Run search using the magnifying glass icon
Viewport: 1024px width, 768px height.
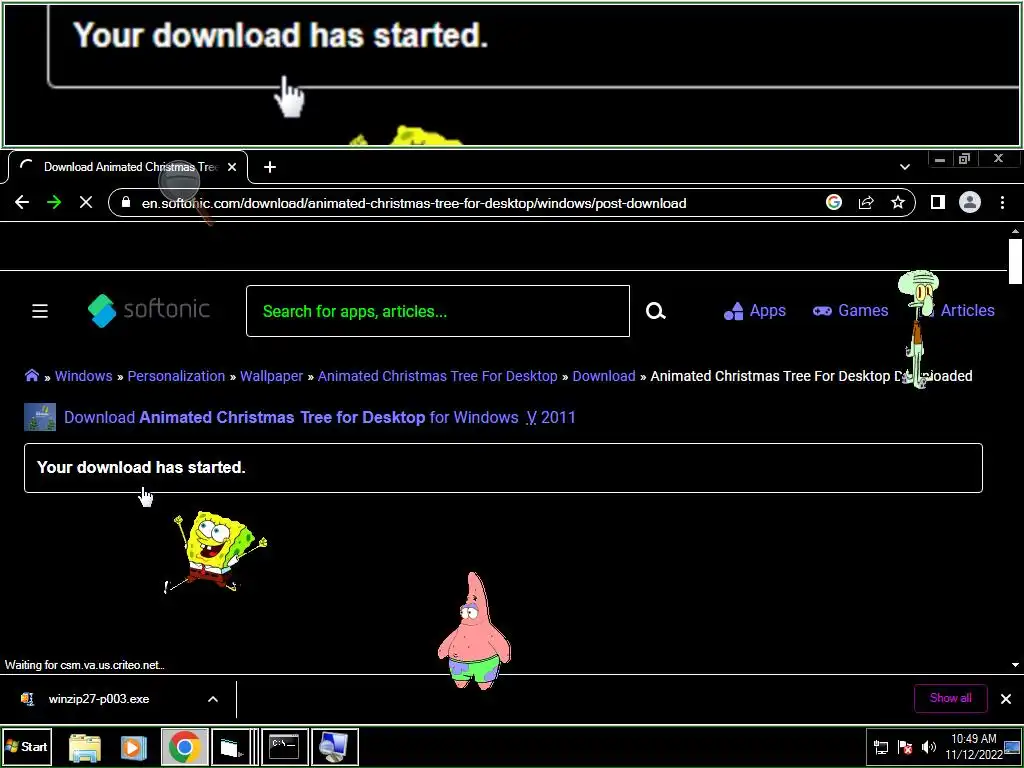tap(656, 311)
